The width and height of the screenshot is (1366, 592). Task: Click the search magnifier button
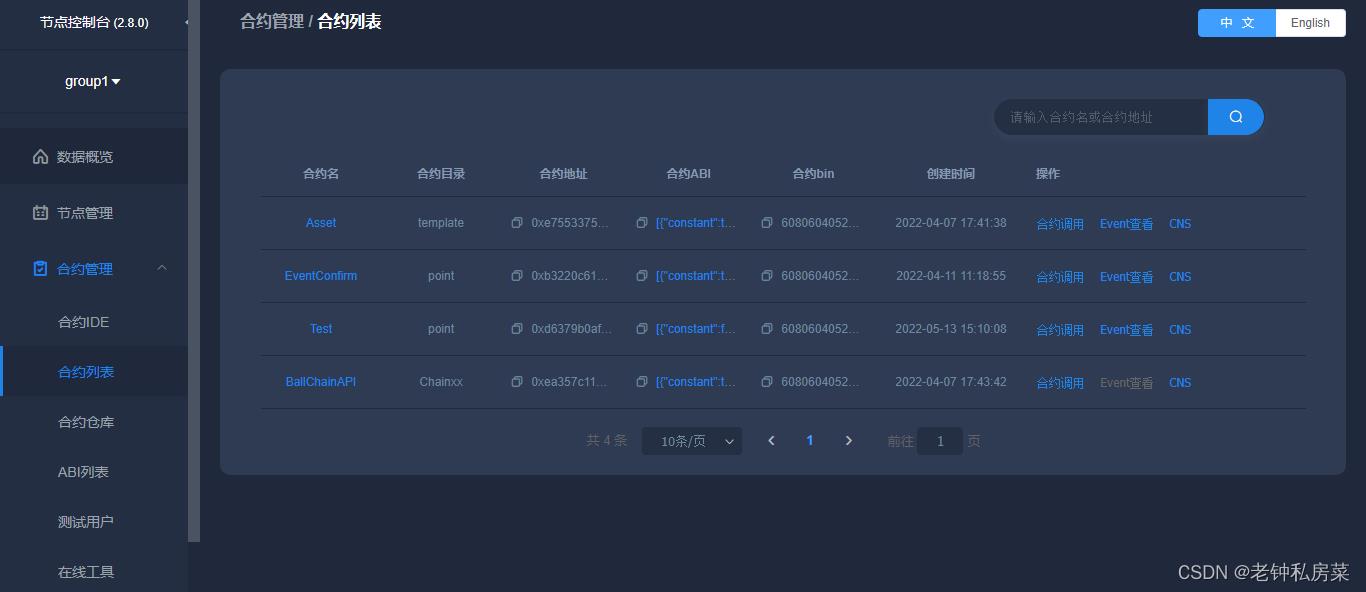(1236, 117)
